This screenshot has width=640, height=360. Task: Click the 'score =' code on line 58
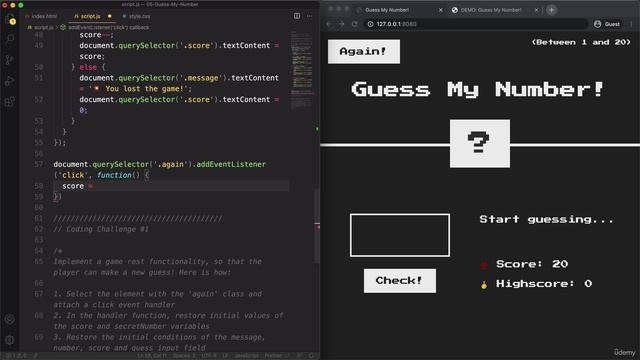pyautogui.click(x=78, y=186)
